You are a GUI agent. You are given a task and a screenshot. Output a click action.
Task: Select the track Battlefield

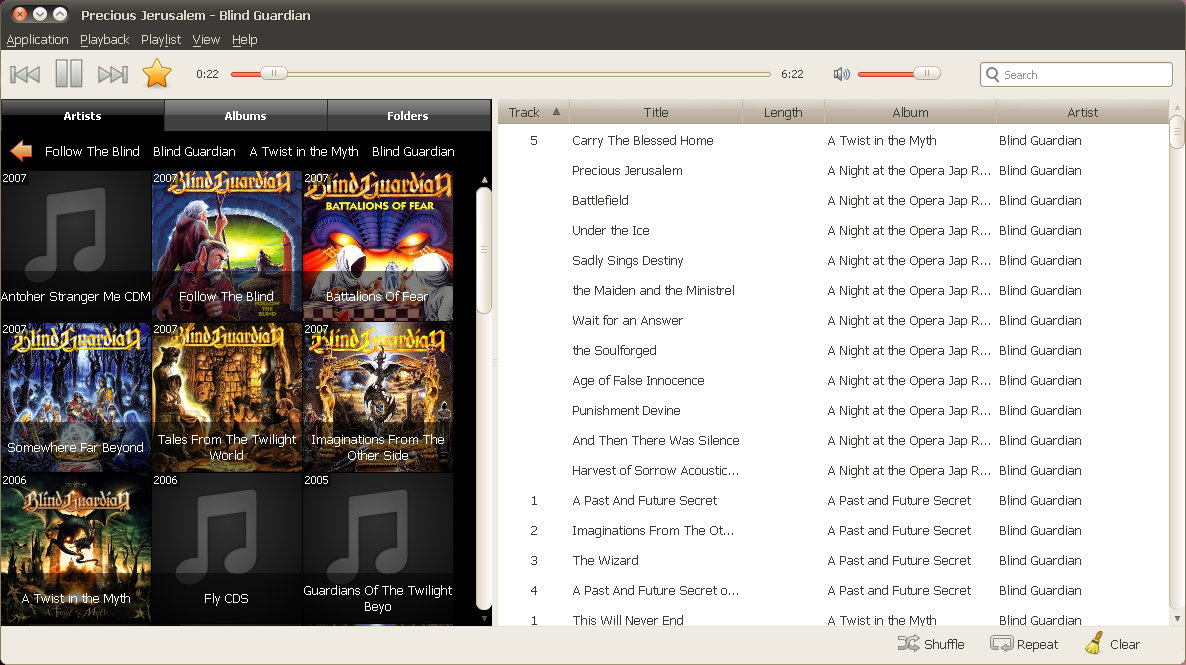pyautogui.click(x=834, y=200)
